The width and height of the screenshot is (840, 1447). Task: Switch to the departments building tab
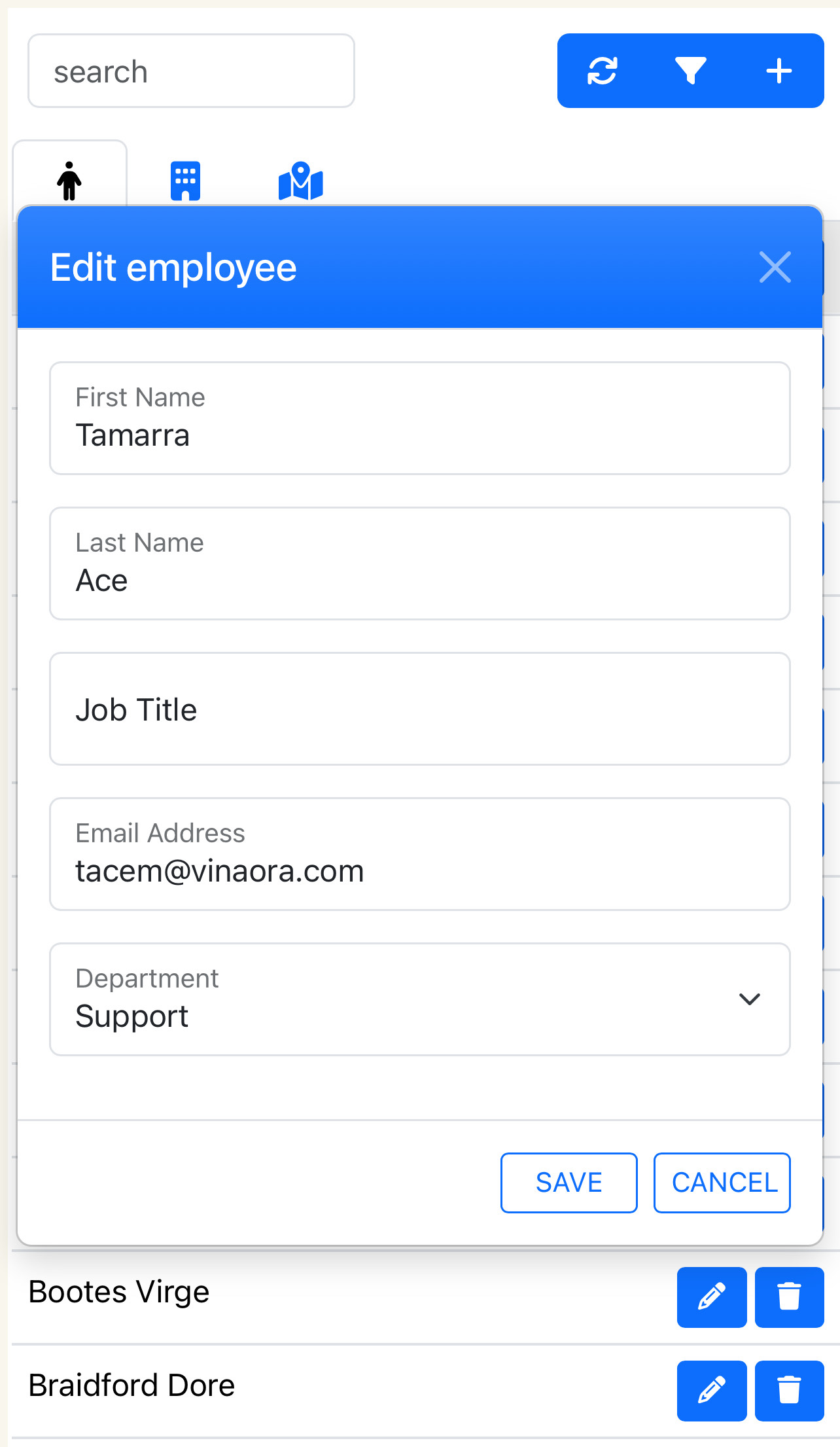pos(185,180)
